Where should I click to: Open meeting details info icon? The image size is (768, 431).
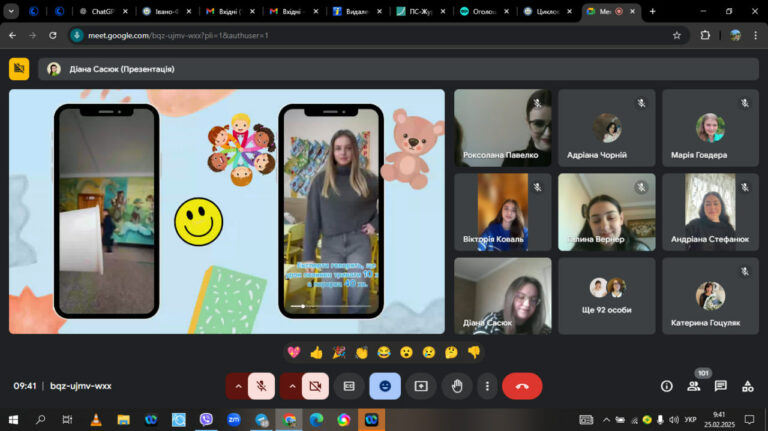(667, 386)
